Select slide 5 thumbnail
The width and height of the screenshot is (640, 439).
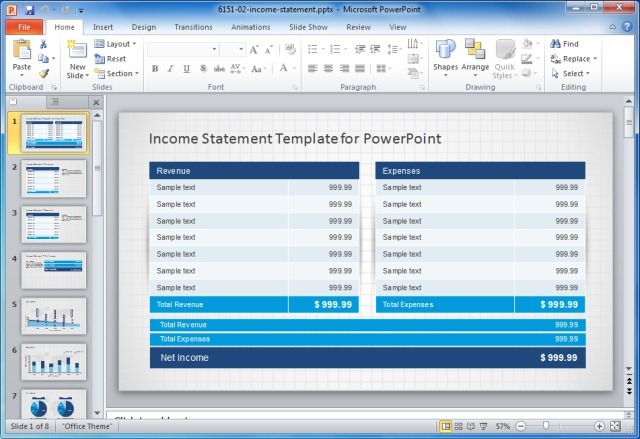click(x=53, y=316)
